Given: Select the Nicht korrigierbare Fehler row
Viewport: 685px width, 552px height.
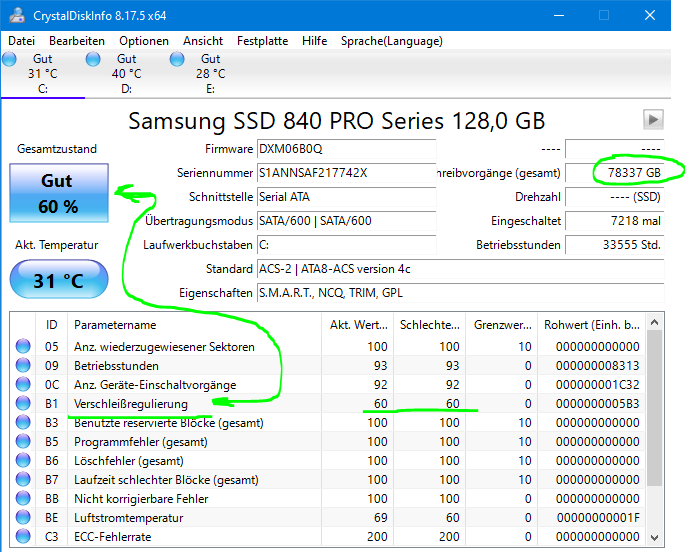Looking at the screenshot, I should 328,499.
